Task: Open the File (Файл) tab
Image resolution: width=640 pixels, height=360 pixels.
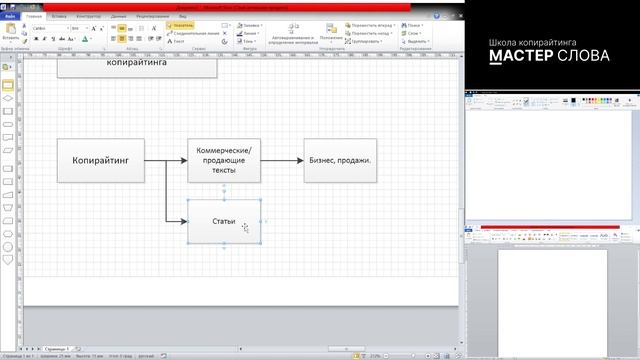Action: tap(10, 16)
